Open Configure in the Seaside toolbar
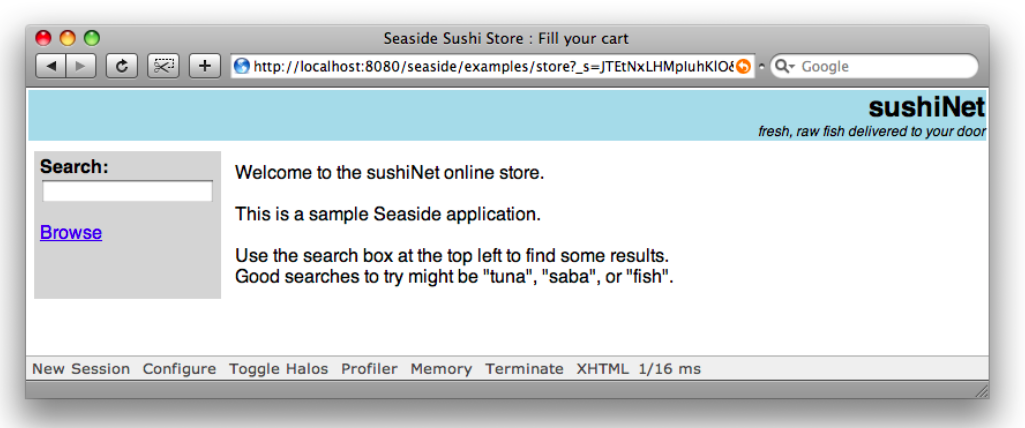 point(179,369)
